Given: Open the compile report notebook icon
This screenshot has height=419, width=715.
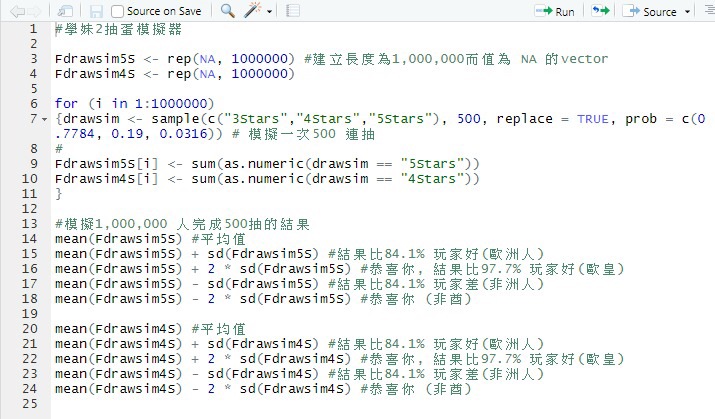Looking at the screenshot, I should click(292, 10).
